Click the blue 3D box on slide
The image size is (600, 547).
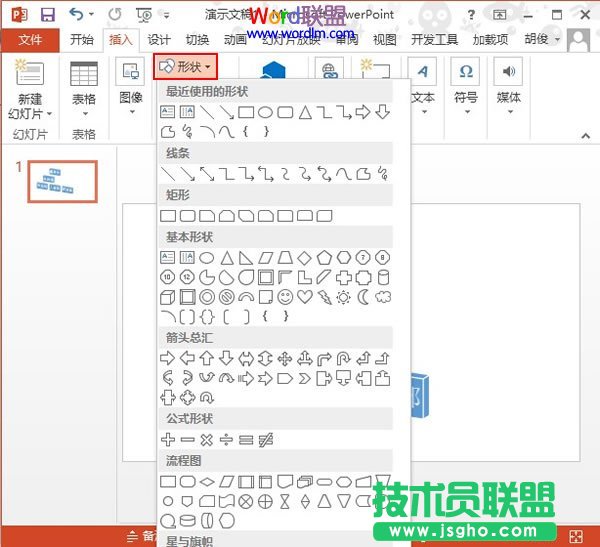tap(420, 395)
